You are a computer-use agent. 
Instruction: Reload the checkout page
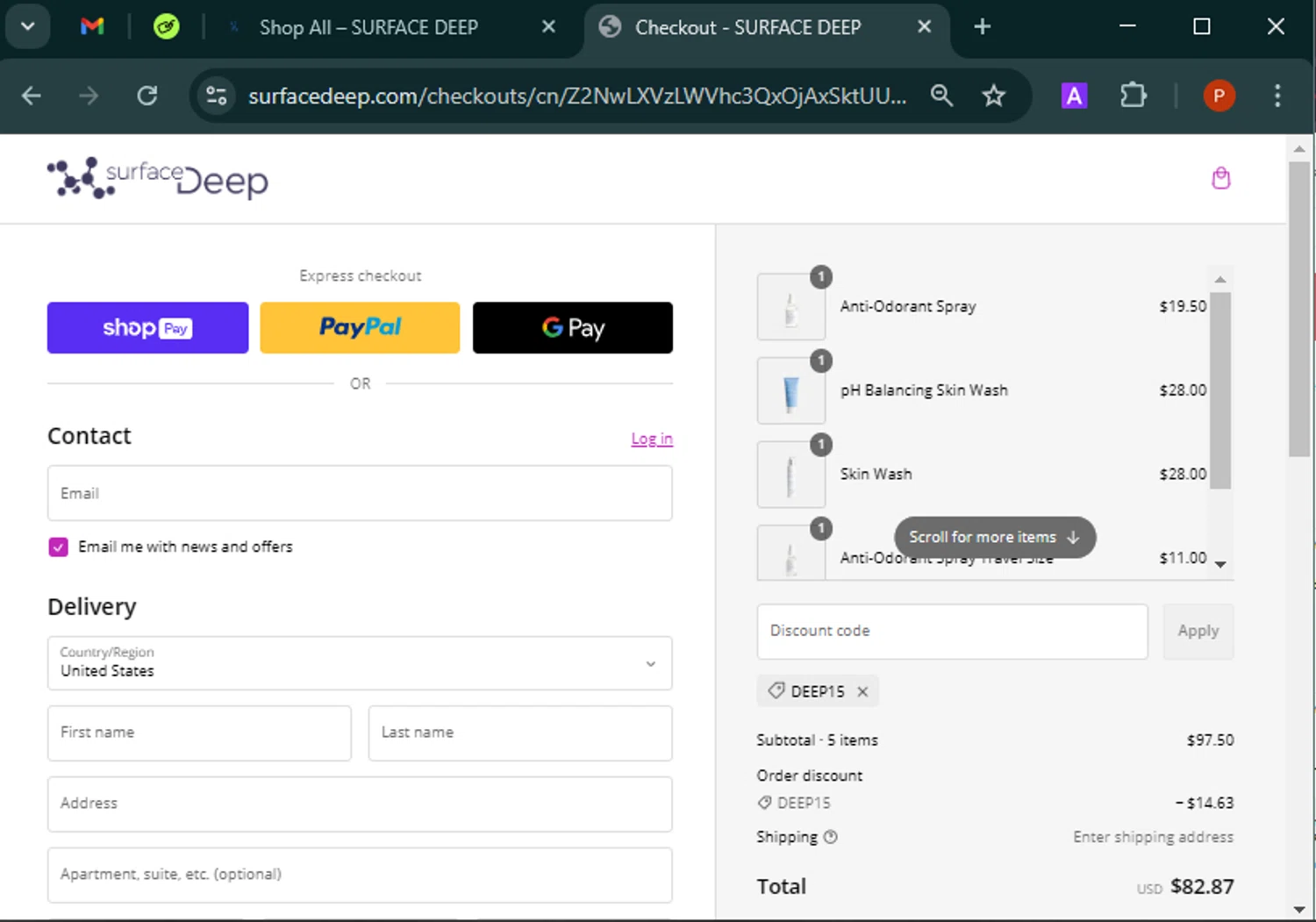point(147,96)
